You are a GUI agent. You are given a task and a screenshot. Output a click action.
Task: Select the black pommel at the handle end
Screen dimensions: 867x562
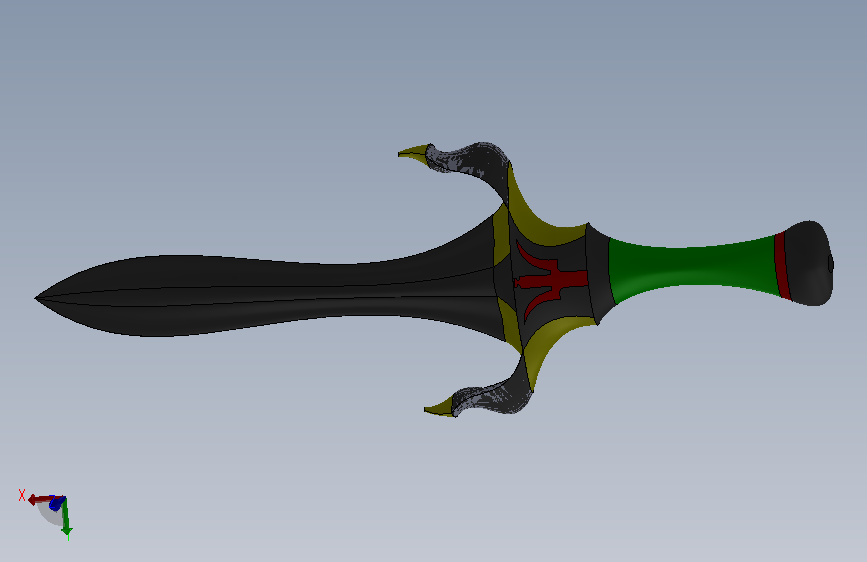[808, 263]
